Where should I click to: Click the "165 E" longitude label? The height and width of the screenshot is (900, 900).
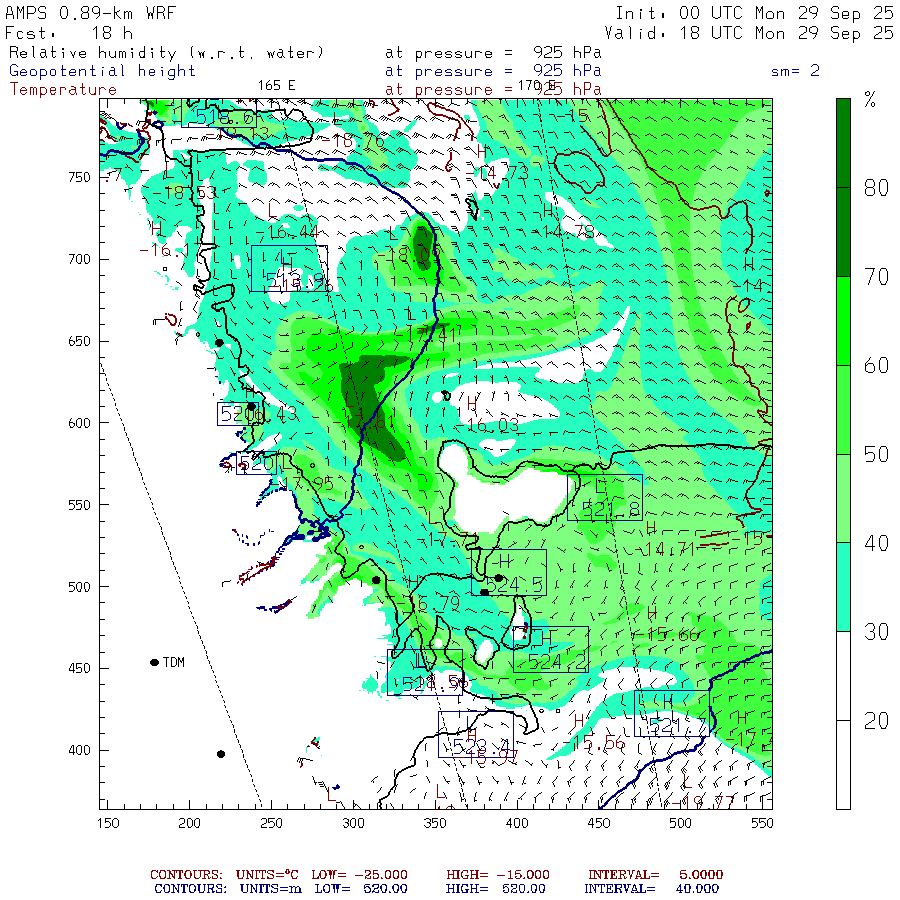pos(277,85)
